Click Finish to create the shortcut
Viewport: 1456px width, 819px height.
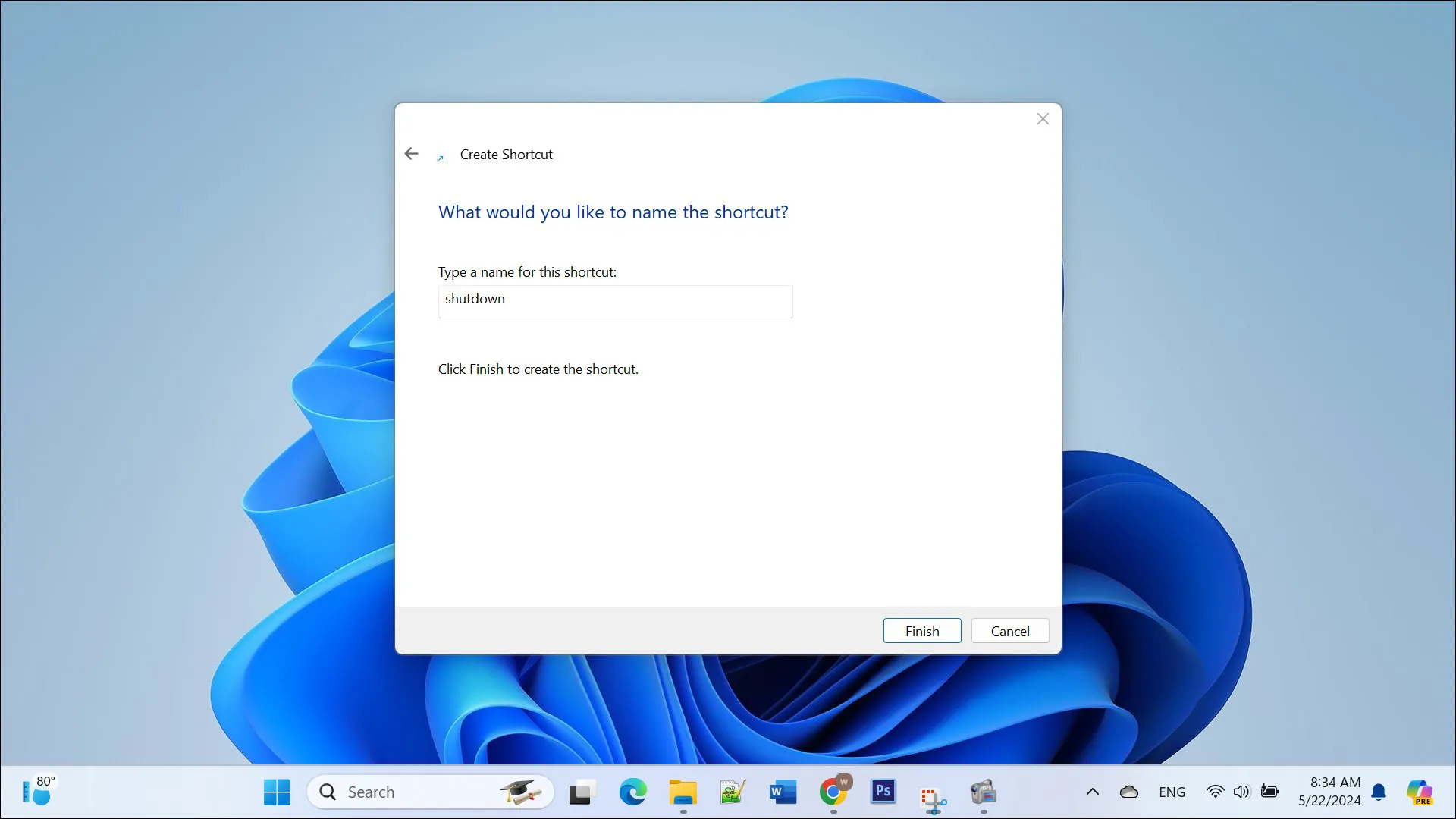[921, 630]
